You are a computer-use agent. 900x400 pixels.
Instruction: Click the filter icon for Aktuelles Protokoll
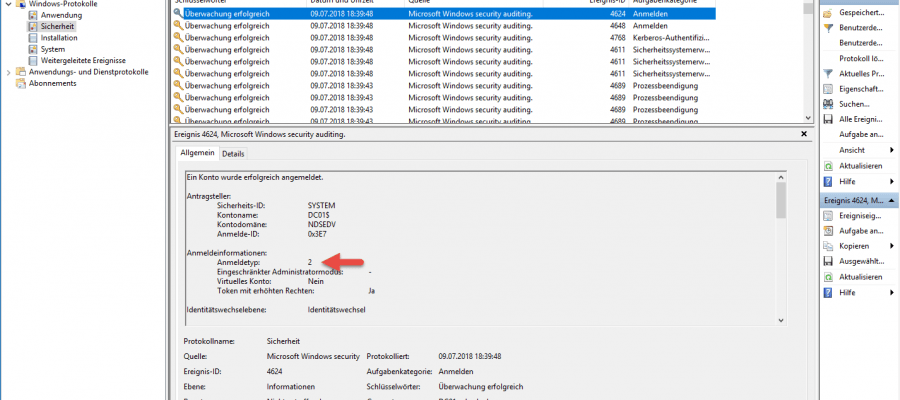pyautogui.click(x=827, y=74)
